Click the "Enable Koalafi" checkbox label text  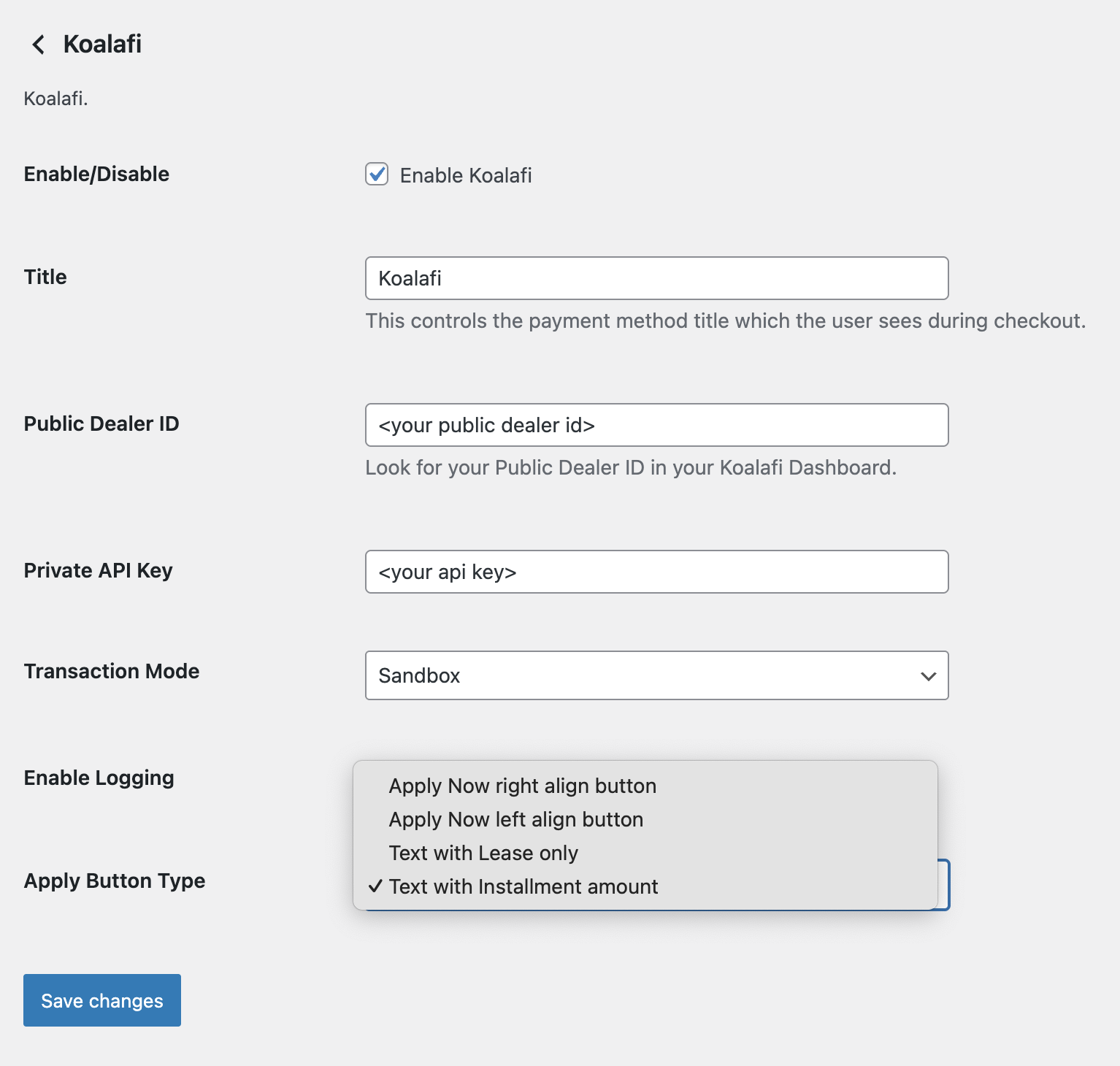point(466,176)
